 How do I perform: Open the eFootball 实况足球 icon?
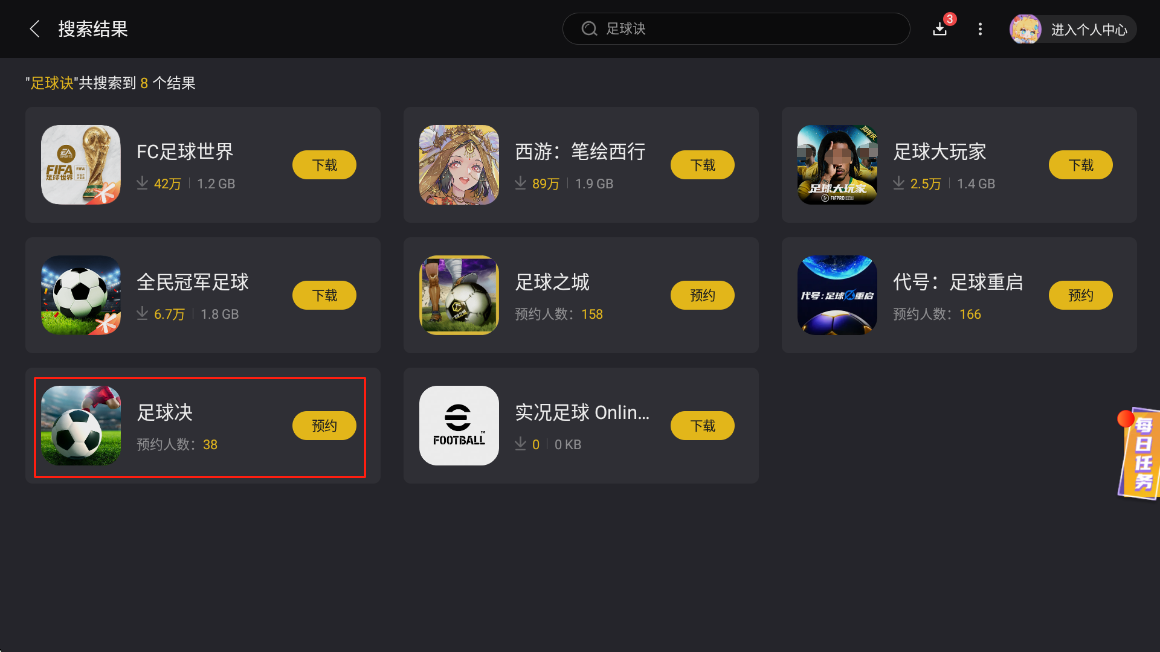point(459,426)
